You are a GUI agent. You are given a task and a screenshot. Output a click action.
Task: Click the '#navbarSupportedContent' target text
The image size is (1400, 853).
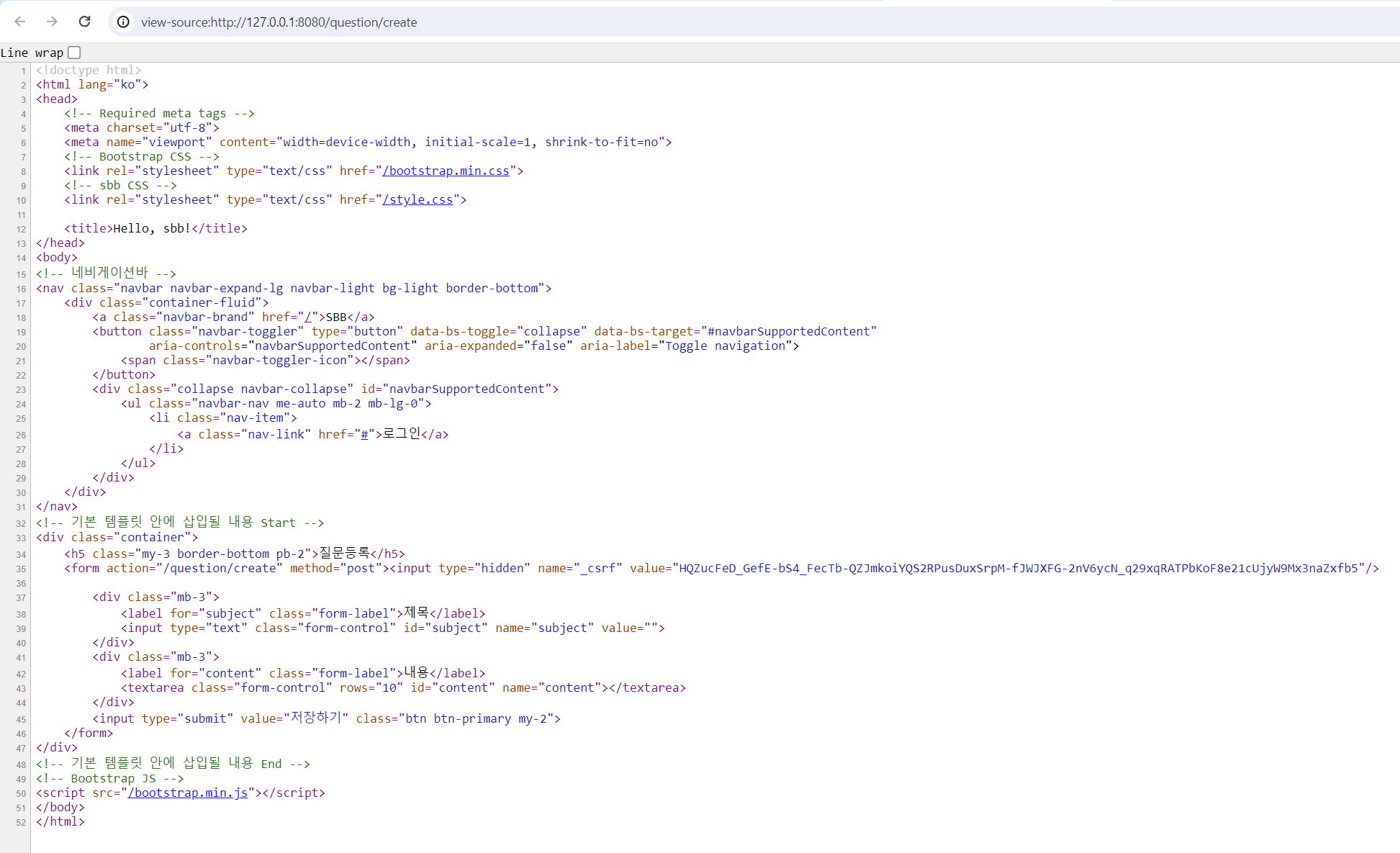(x=789, y=331)
